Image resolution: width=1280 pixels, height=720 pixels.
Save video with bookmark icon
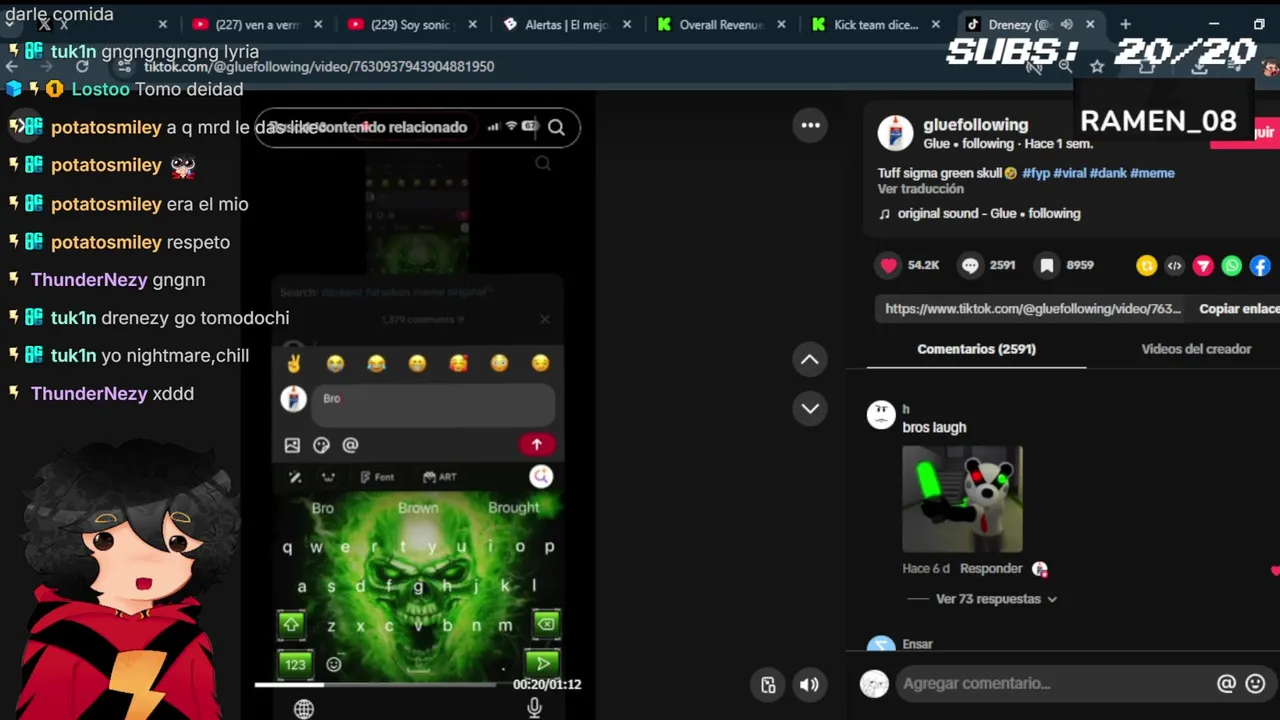coord(1046,265)
